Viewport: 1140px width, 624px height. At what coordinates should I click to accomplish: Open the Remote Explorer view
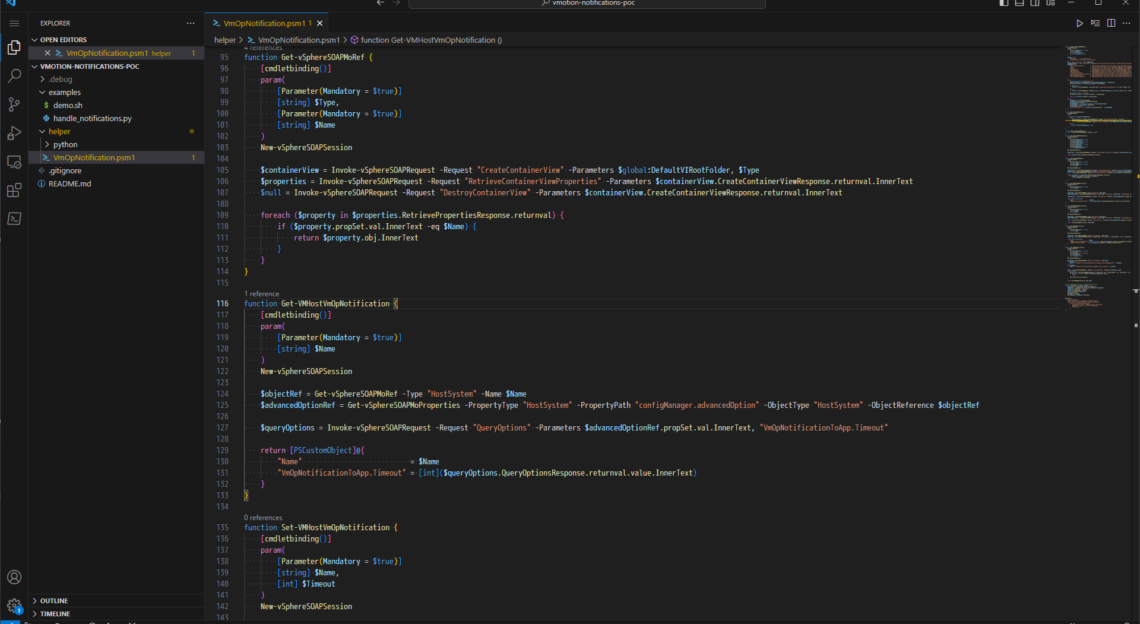pos(14,161)
